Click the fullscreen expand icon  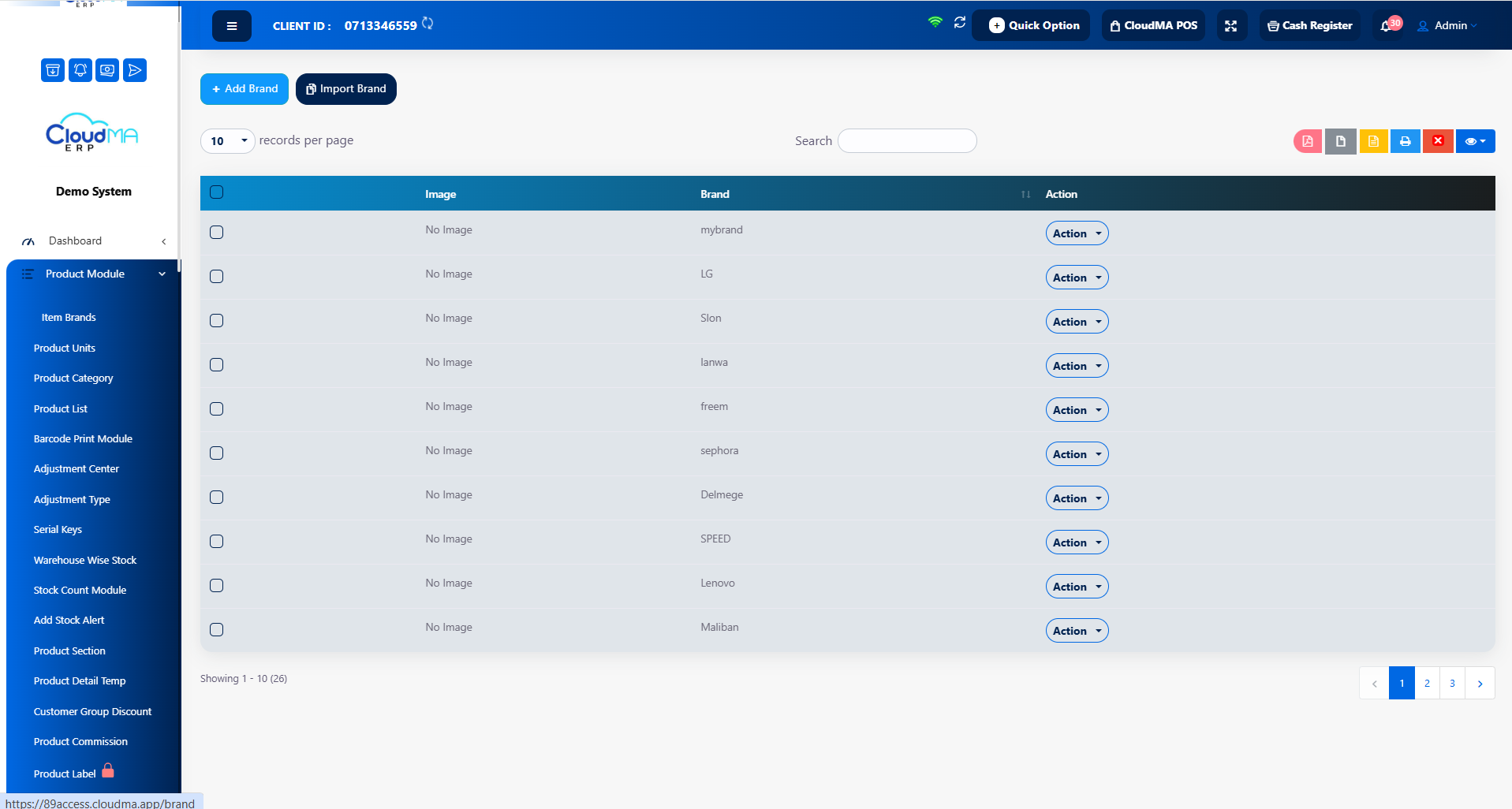pos(1230,26)
